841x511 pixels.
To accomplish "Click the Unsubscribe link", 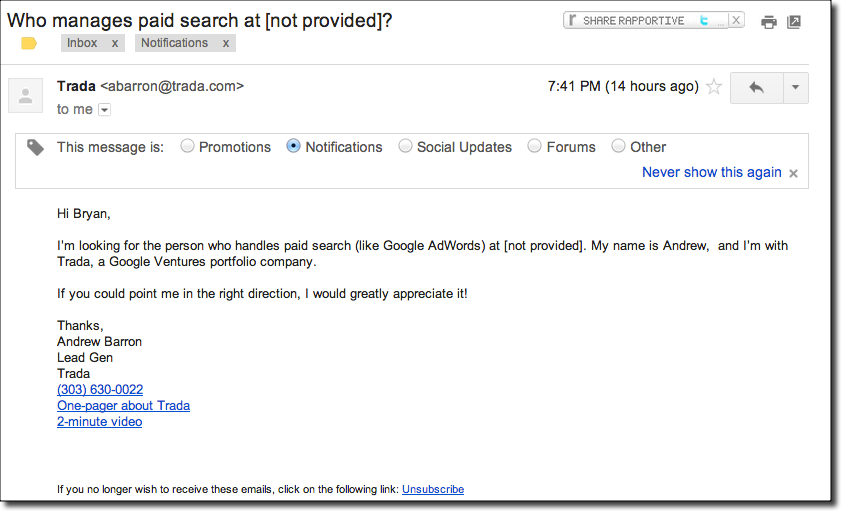I will (432, 489).
